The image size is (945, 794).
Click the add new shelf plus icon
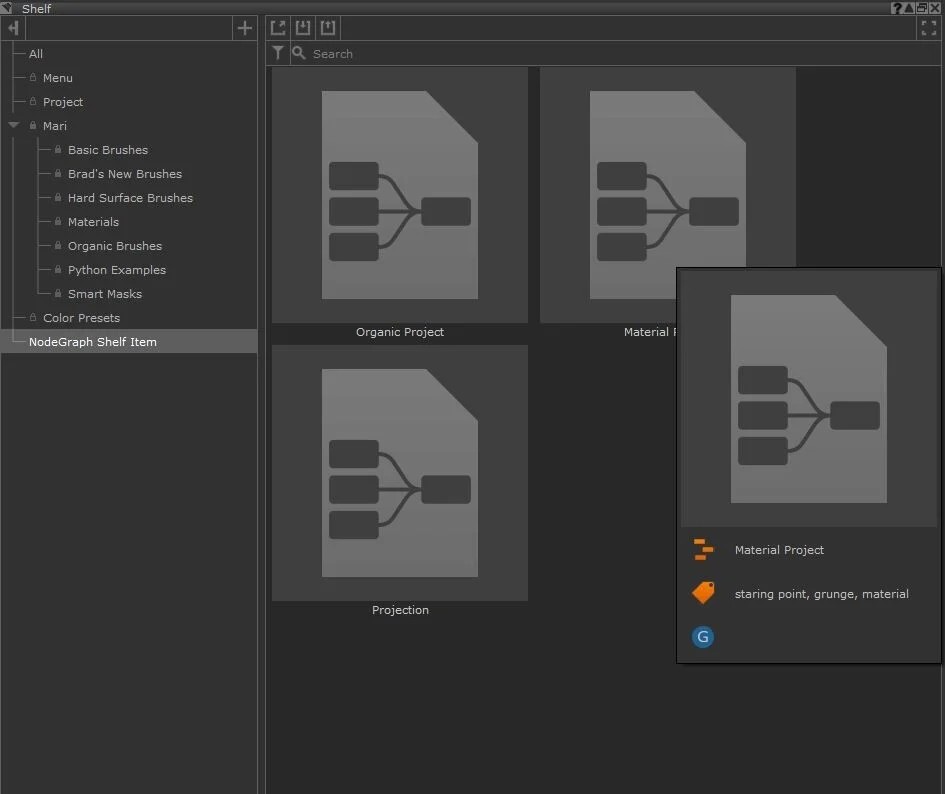pyautogui.click(x=244, y=28)
